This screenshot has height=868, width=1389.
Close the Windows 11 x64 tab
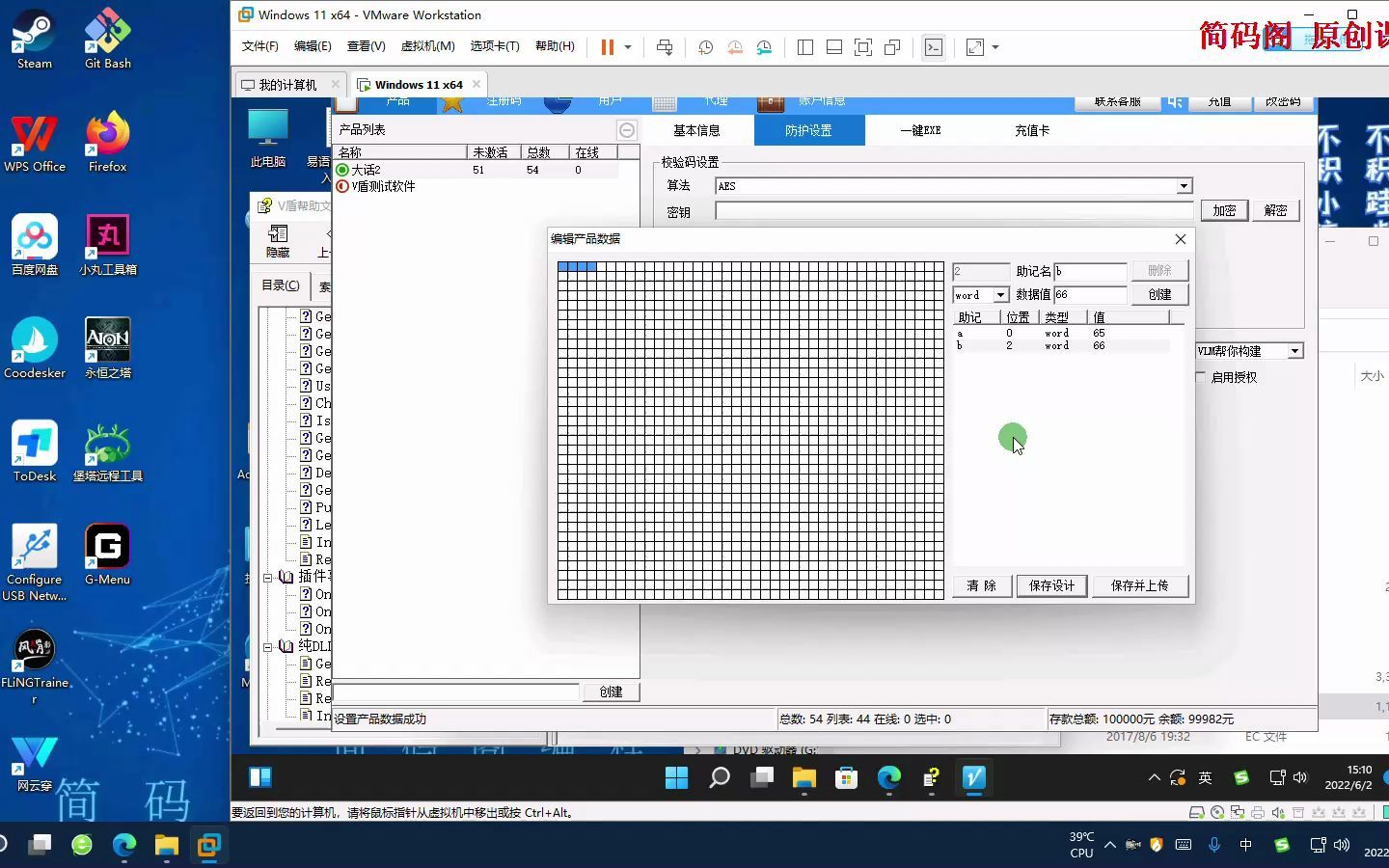(477, 84)
